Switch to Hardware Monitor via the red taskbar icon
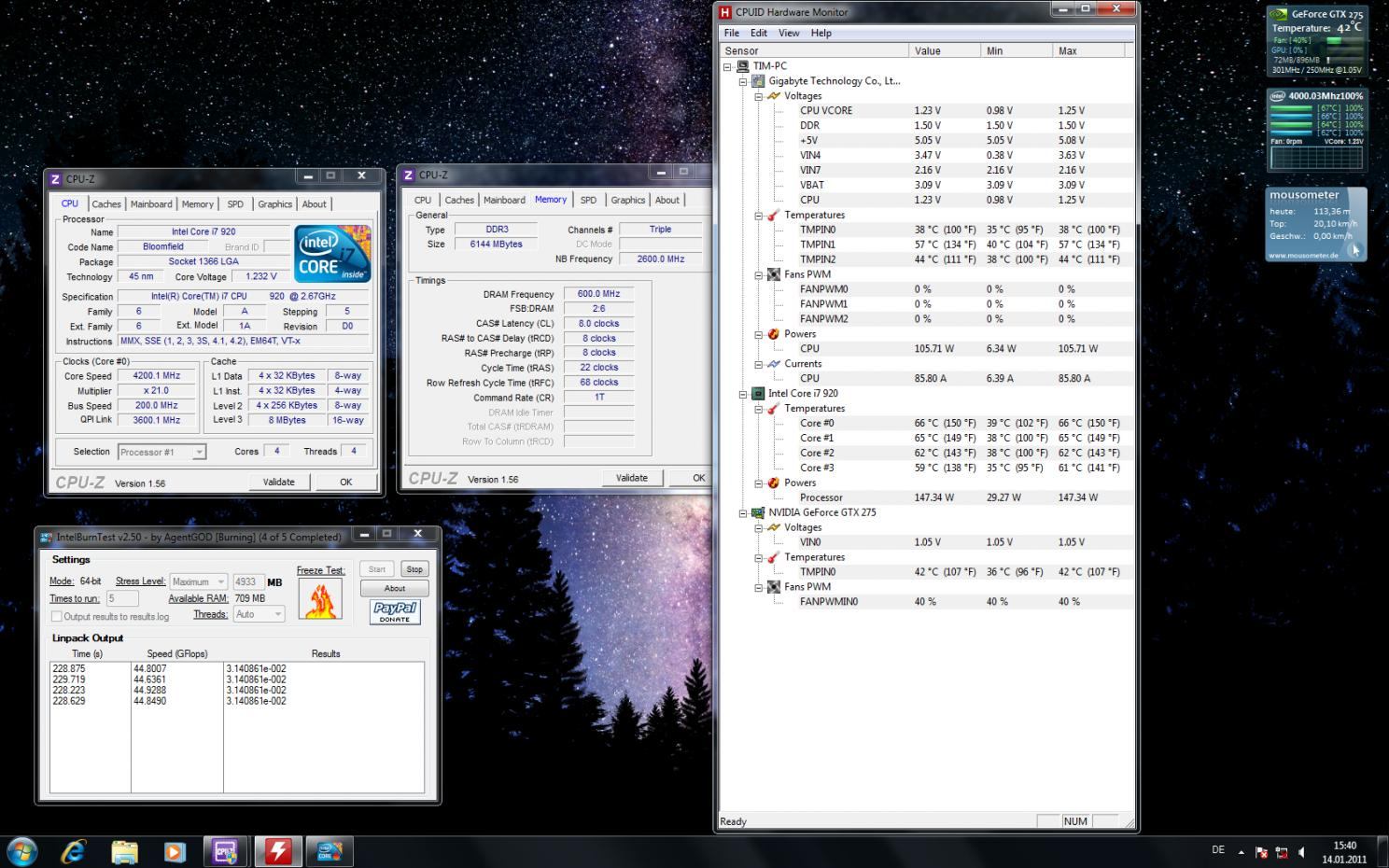The height and width of the screenshot is (868, 1389). [278, 851]
